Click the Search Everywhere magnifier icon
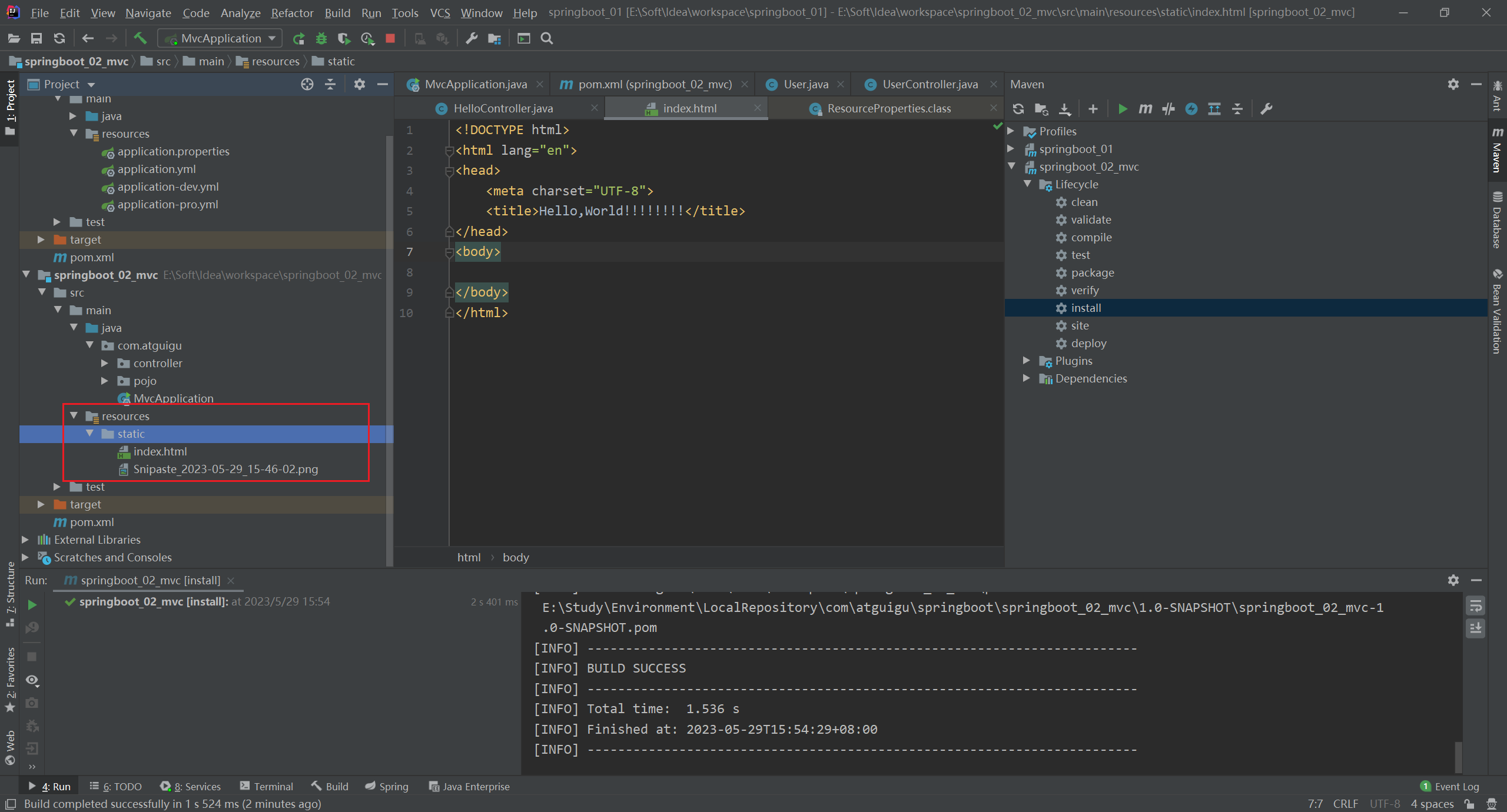This screenshot has height=812, width=1507. click(547, 38)
